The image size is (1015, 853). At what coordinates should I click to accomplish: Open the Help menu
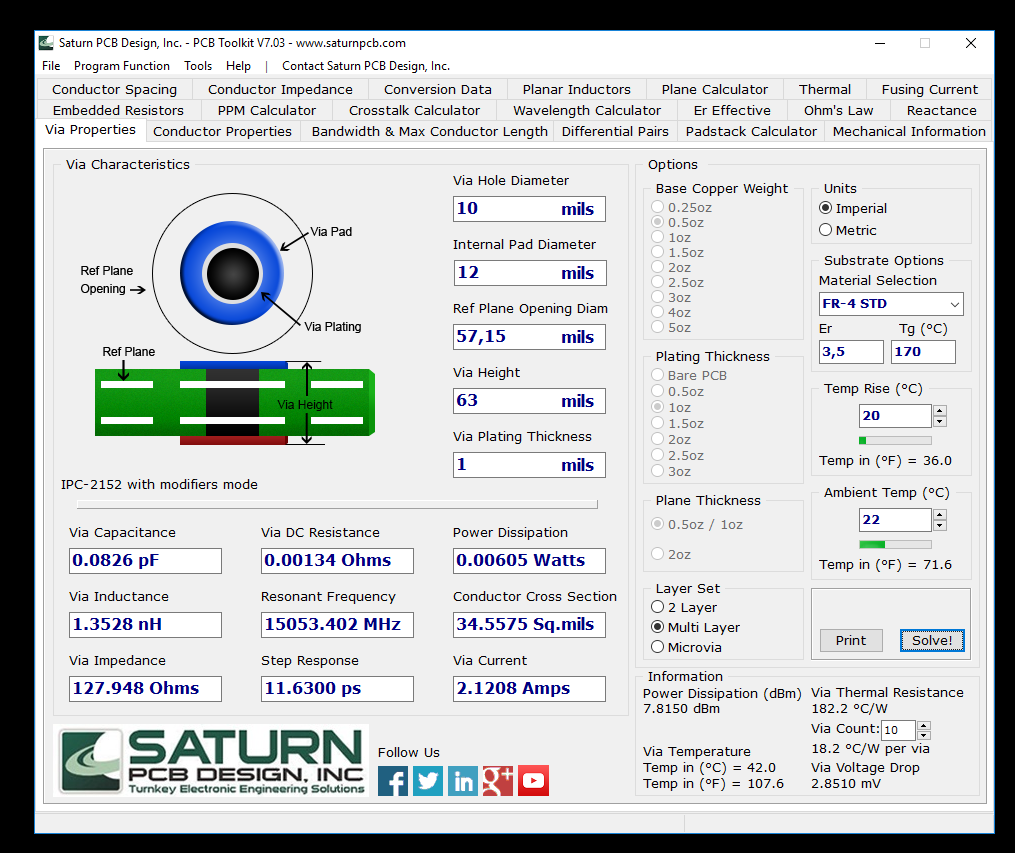point(238,66)
